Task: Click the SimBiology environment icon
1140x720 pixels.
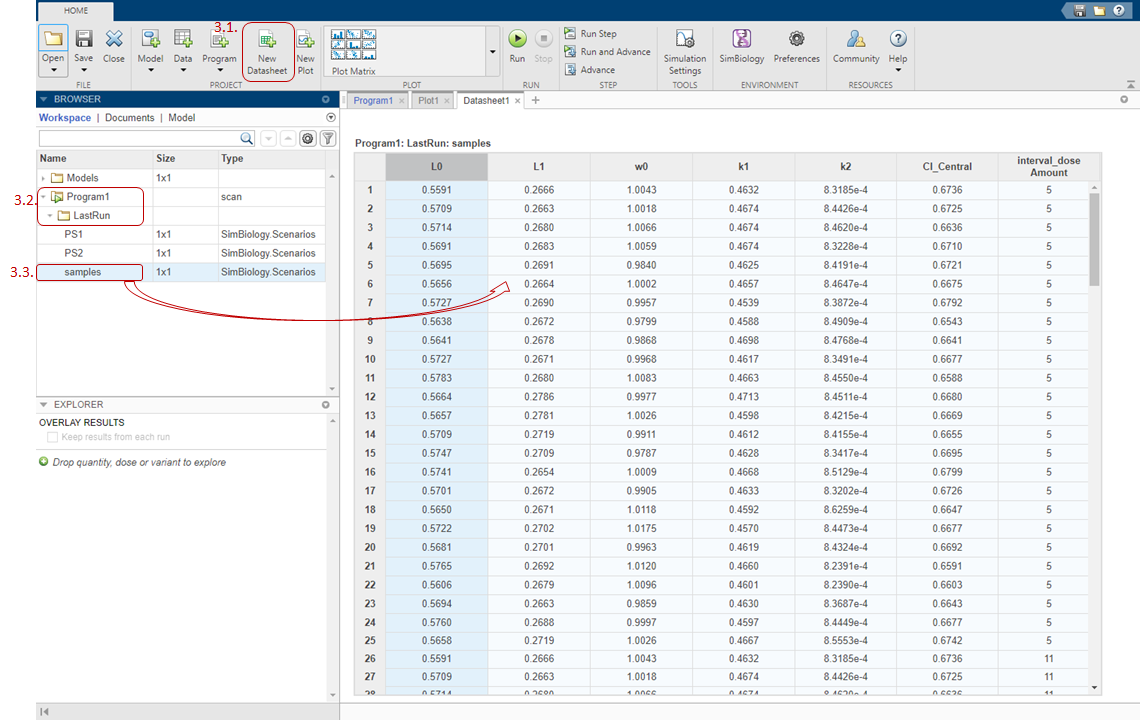Action: click(741, 40)
